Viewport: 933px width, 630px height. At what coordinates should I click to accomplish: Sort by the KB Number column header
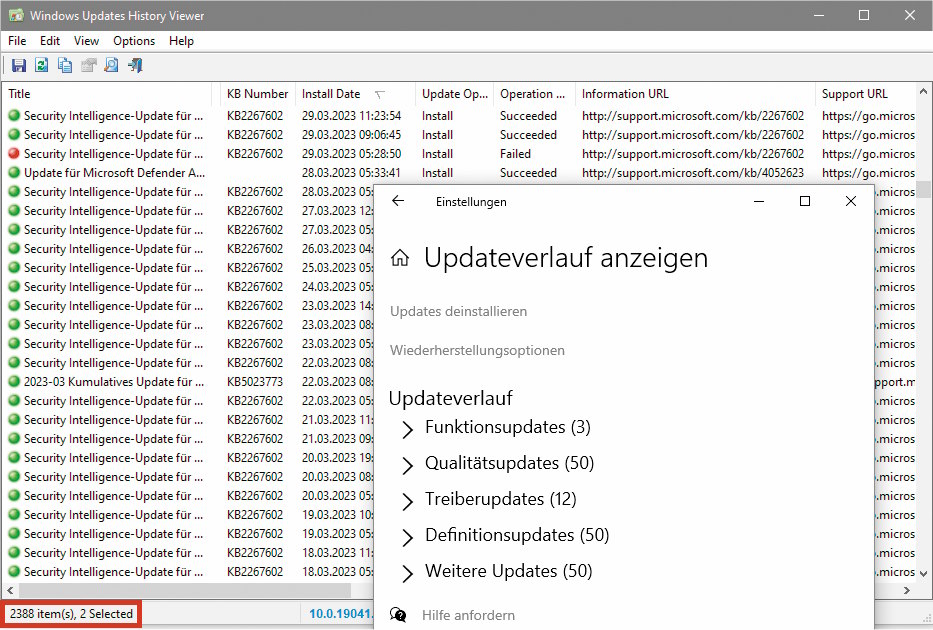pos(257,94)
